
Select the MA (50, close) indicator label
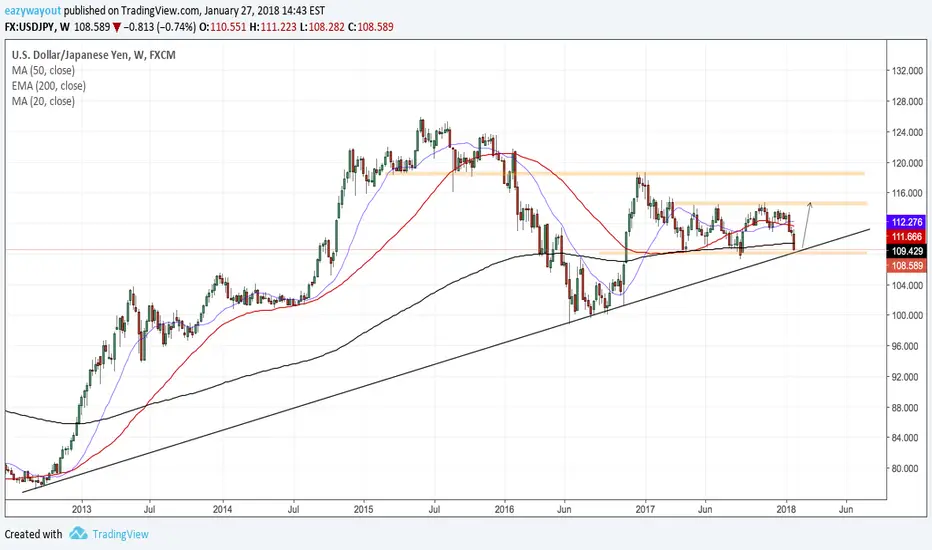[x=43, y=70]
